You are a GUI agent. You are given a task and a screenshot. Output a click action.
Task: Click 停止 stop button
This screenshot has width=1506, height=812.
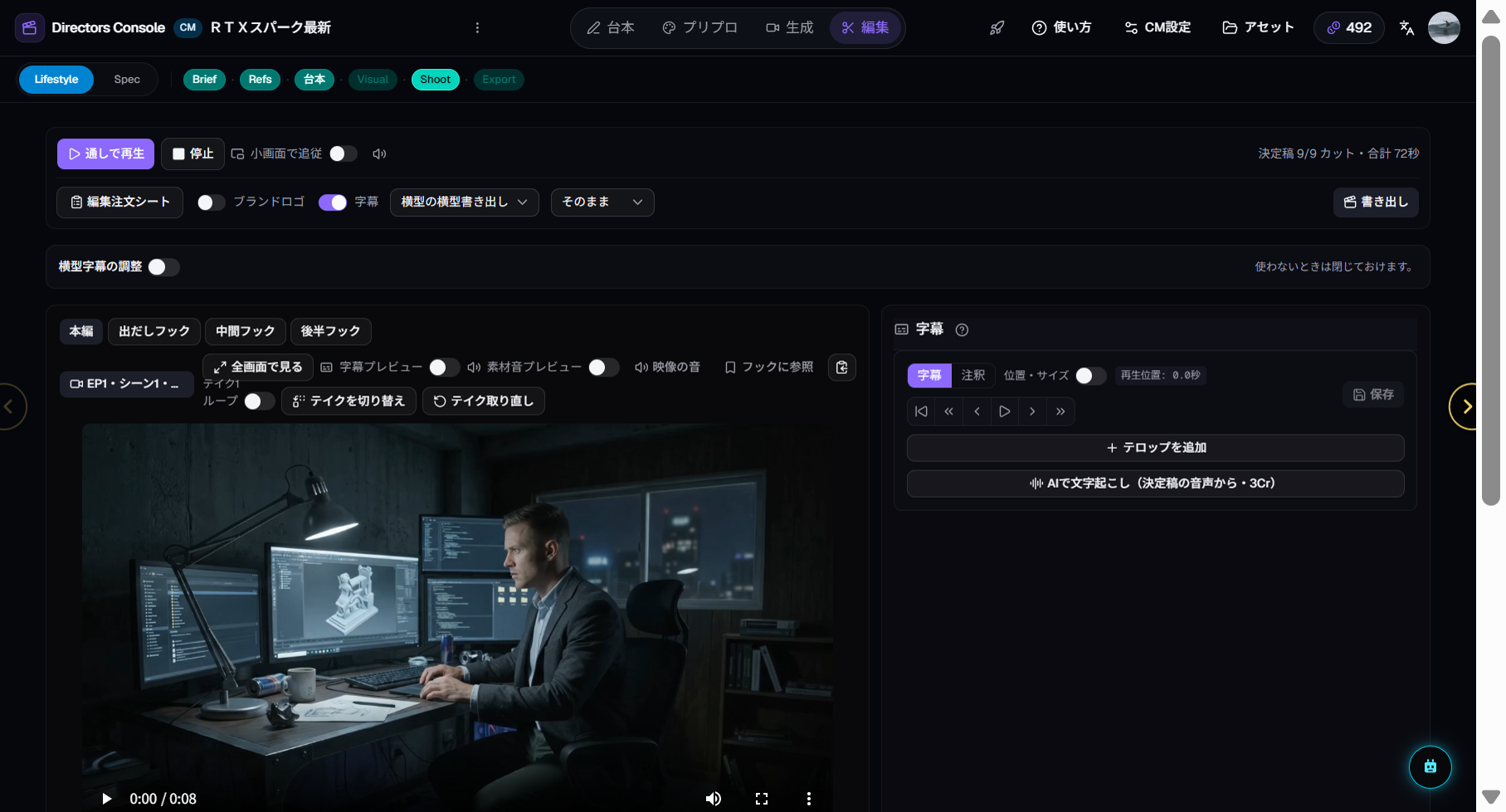193,153
